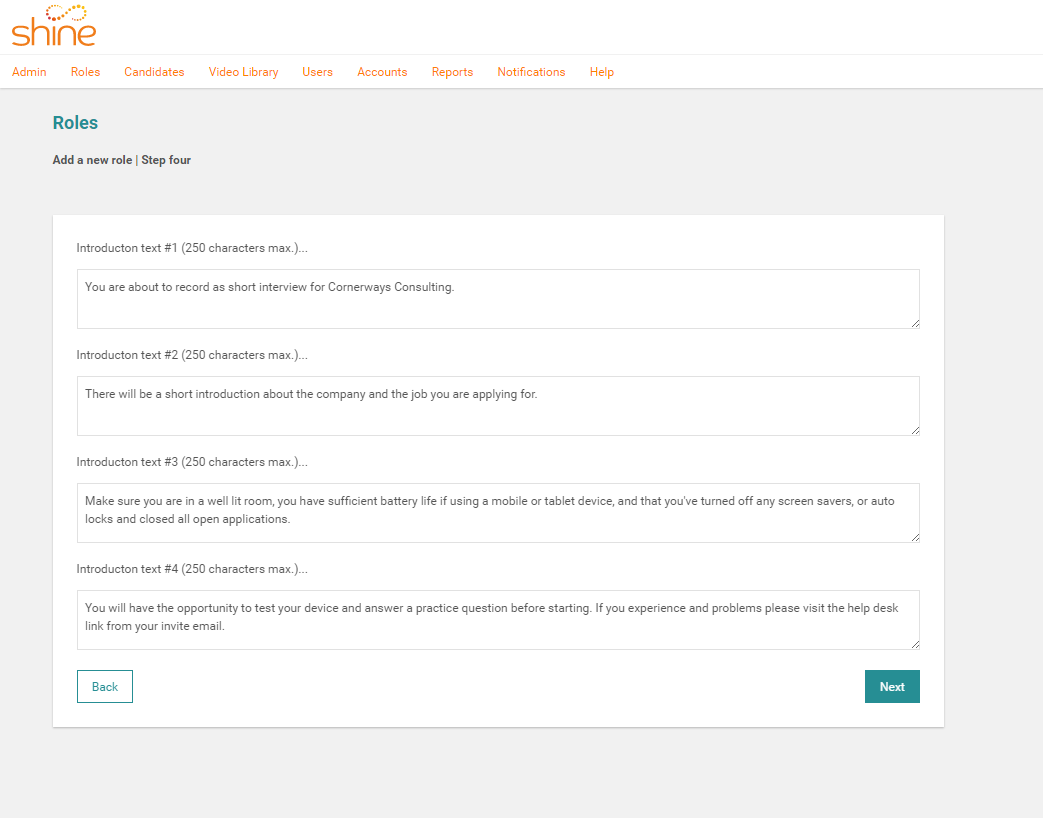Viewport: 1043px width, 818px height.
Task: Focus the Introduction text #2 textarea
Action: tap(497, 405)
